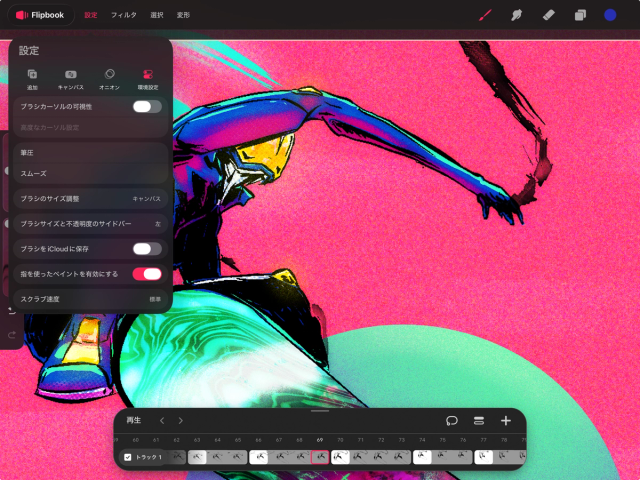Go to the next frame arrow

pos(180,420)
